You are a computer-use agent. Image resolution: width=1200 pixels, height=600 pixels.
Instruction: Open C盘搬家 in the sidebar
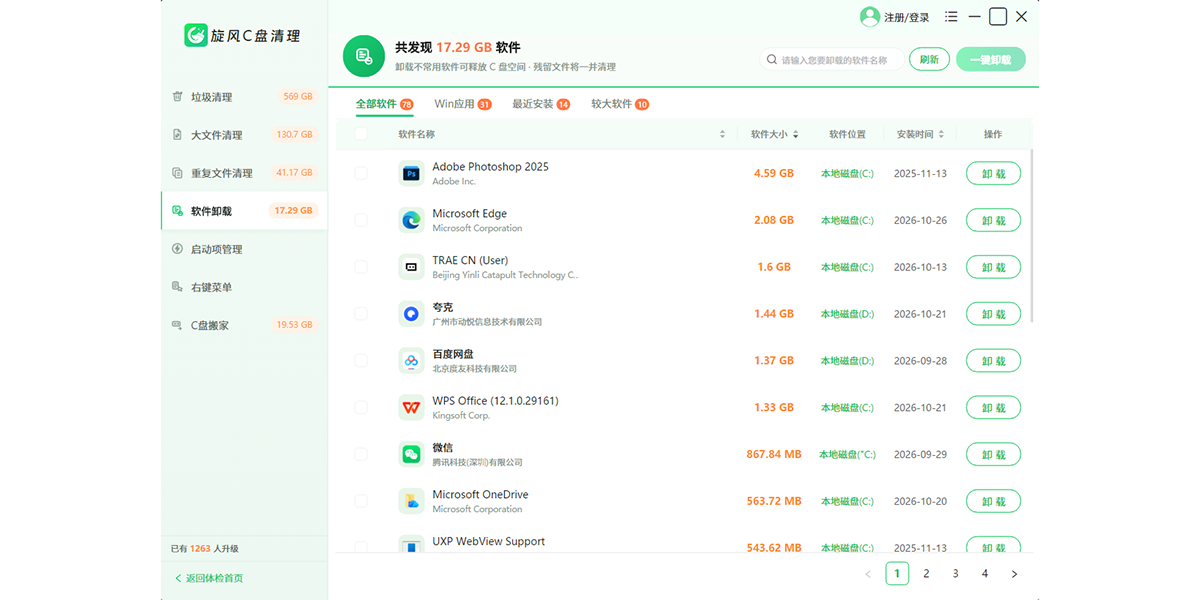click(x=244, y=325)
